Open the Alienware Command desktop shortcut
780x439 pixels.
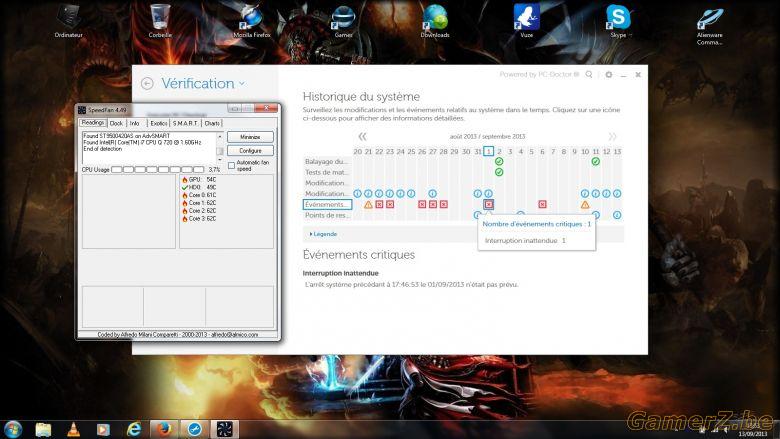[710, 24]
